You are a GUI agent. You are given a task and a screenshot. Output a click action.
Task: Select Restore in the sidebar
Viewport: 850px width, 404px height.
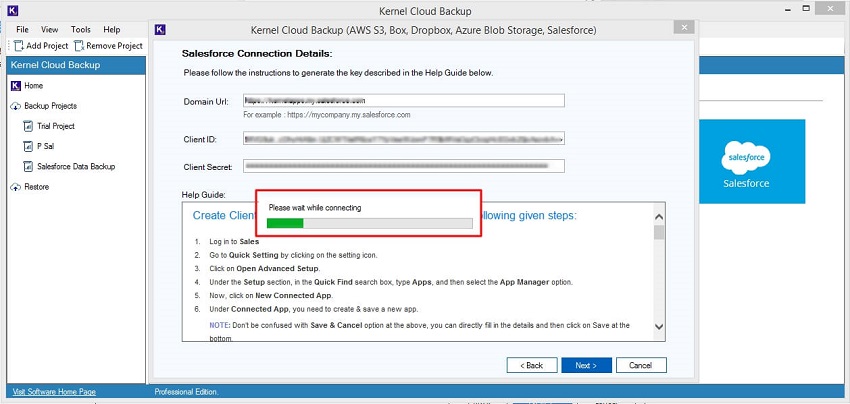pyautogui.click(x=36, y=187)
